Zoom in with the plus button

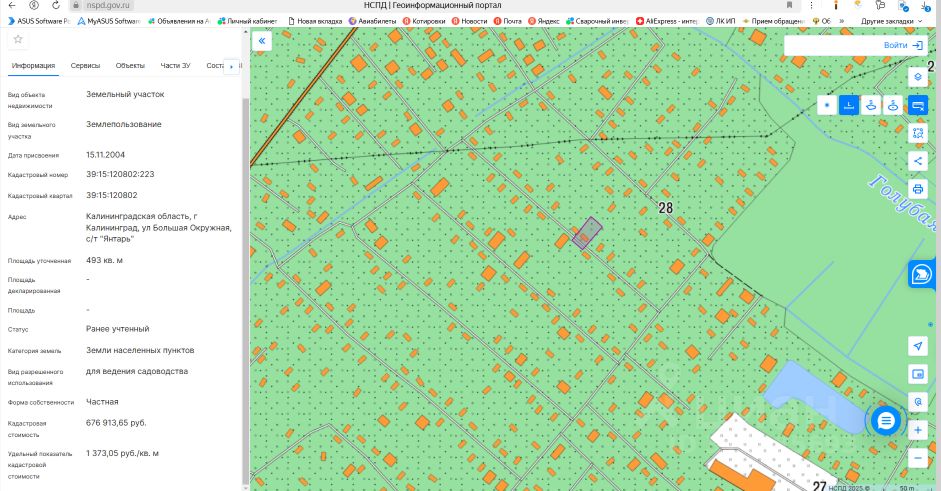click(918, 430)
